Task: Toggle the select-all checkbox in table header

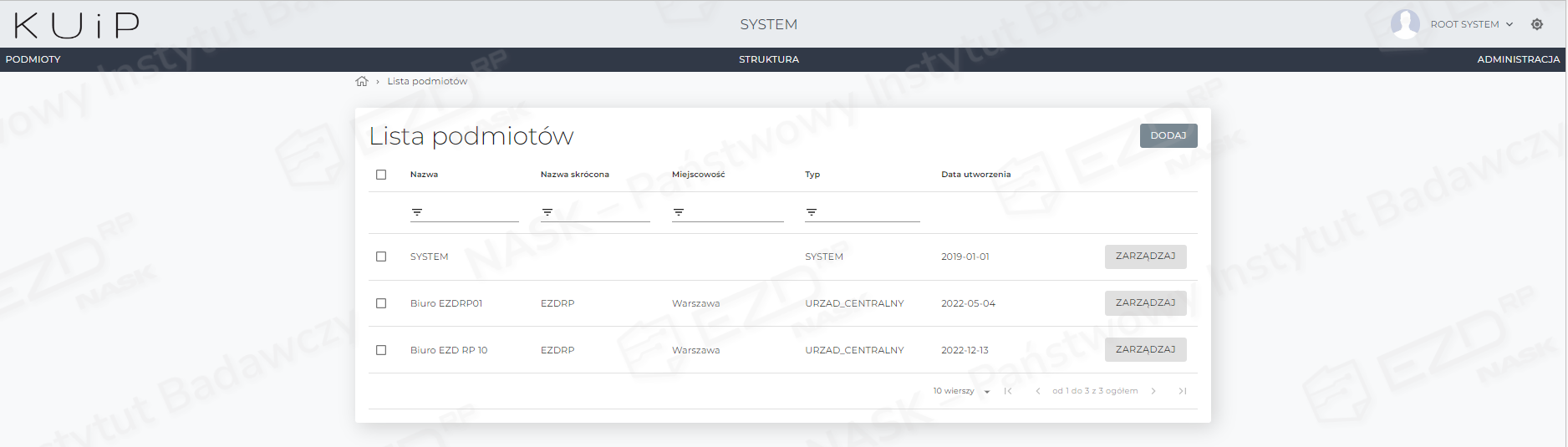Action: click(x=381, y=175)
